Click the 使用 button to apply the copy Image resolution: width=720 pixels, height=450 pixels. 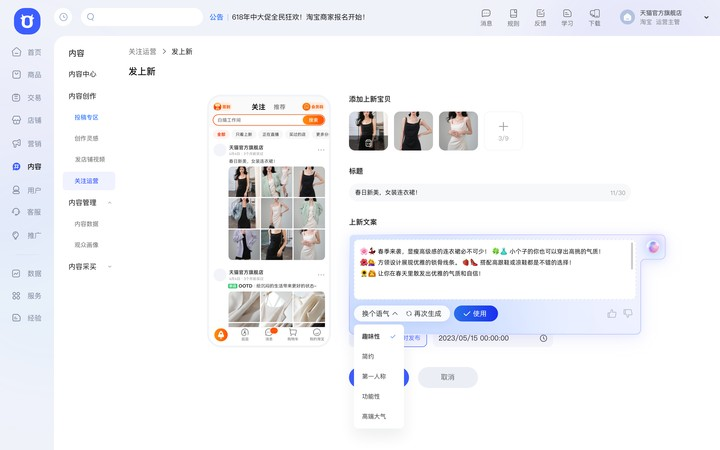475,313
